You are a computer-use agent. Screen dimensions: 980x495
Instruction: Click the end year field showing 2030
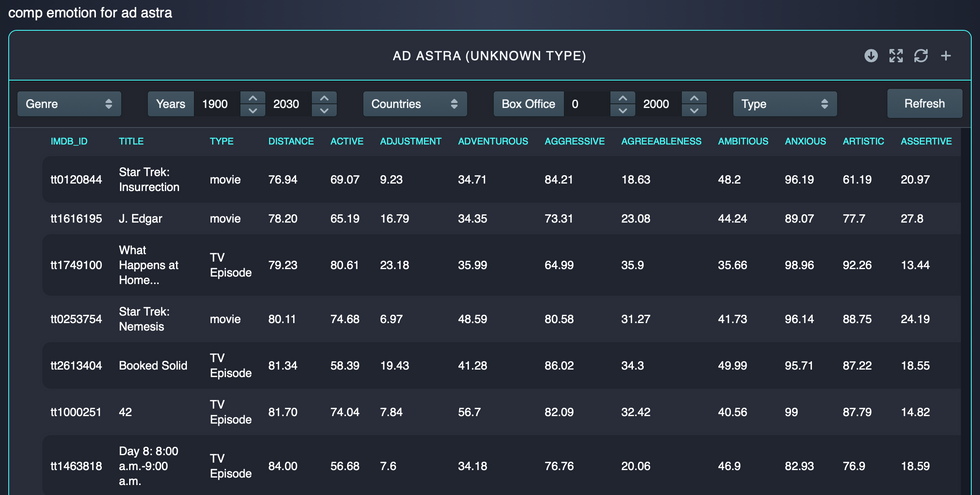pyautogui.click(x=288, y=104)
